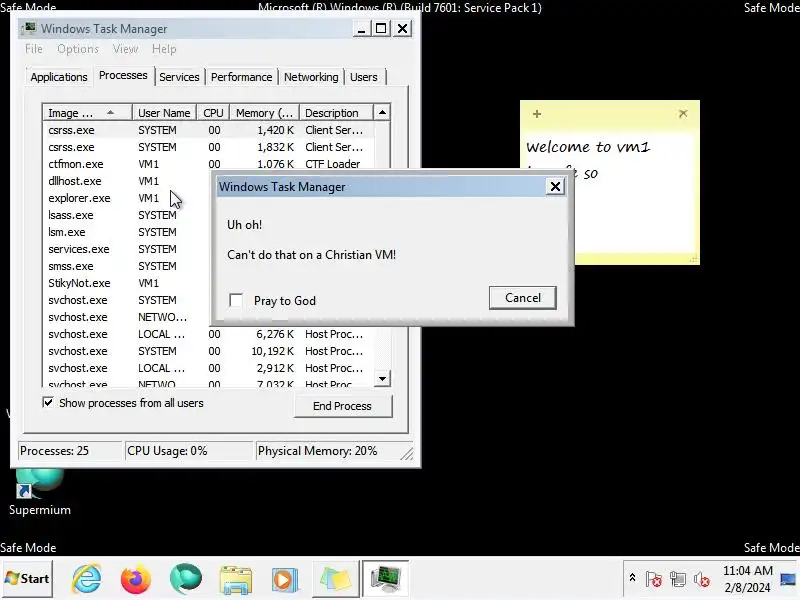Viewport: 800px width, 600px height.
Task: Click the process list scroll down arrow
Action: point(382,379)
